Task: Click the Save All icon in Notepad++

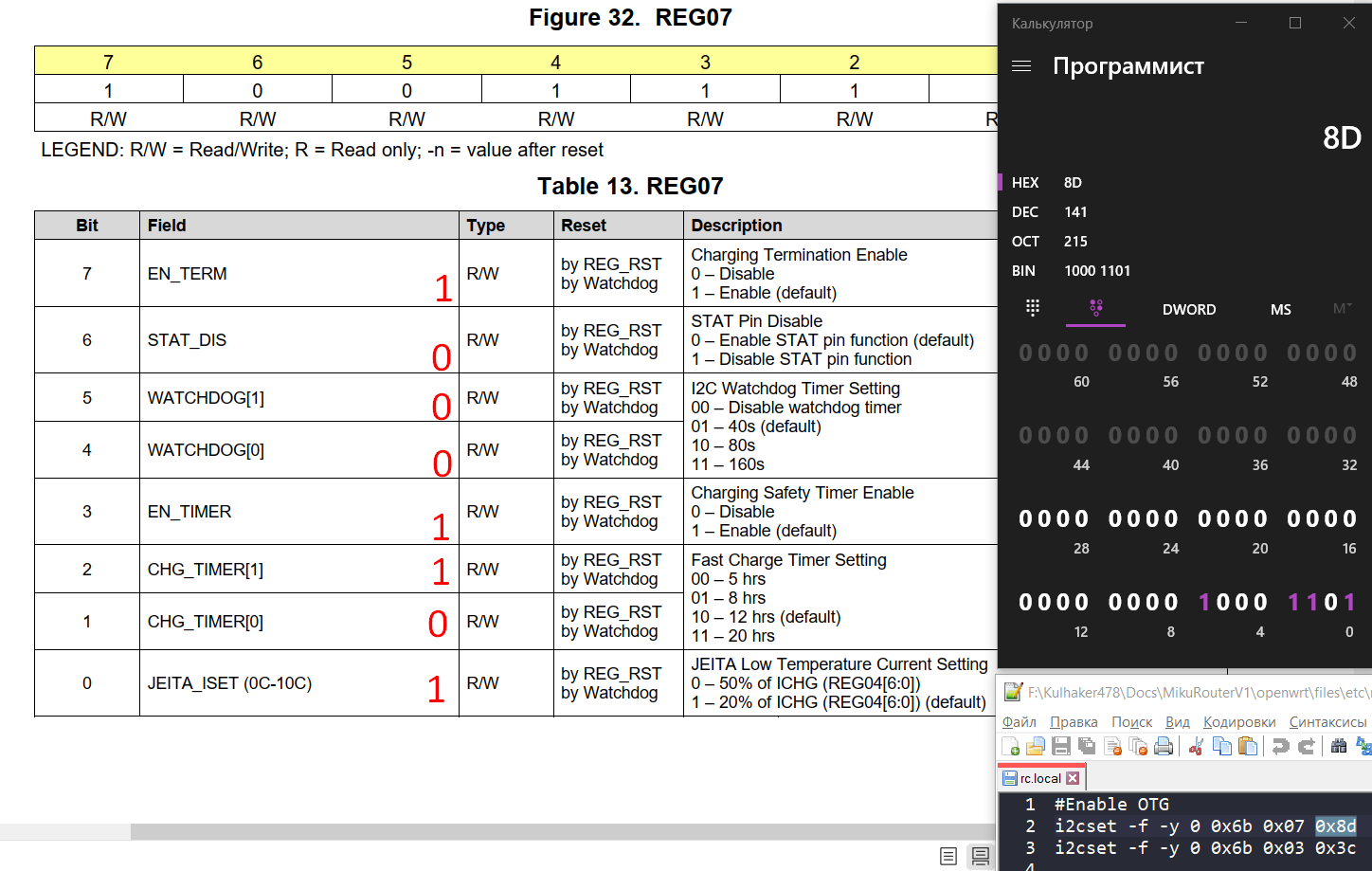Action: pyautogui.click(x=1087, y=747)
